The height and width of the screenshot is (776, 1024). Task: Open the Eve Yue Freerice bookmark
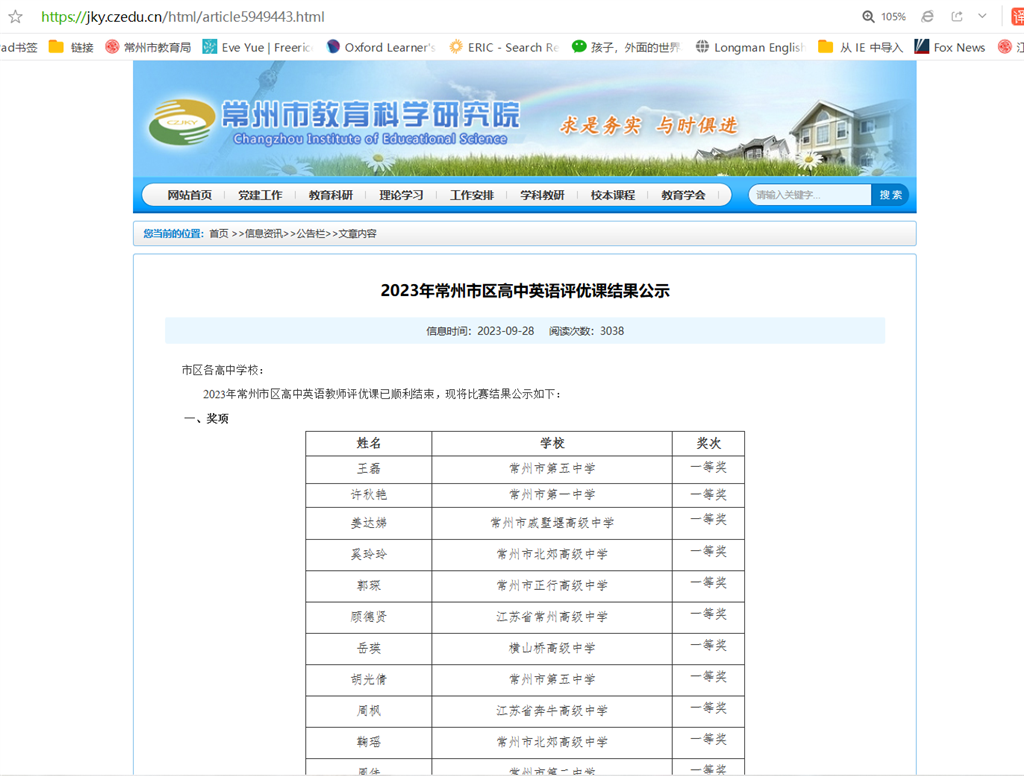click(258, 47)
